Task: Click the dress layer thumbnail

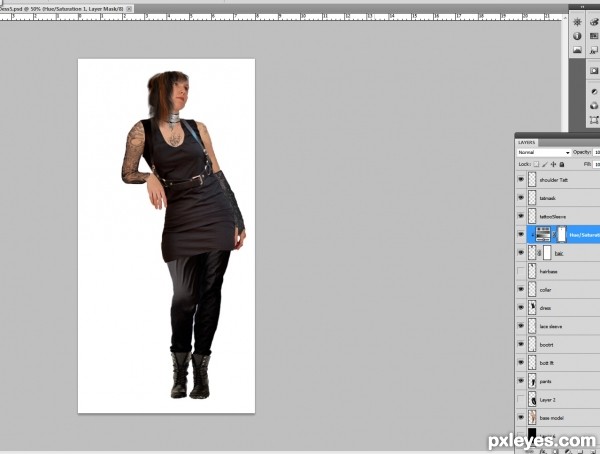Action: (532, 307)
